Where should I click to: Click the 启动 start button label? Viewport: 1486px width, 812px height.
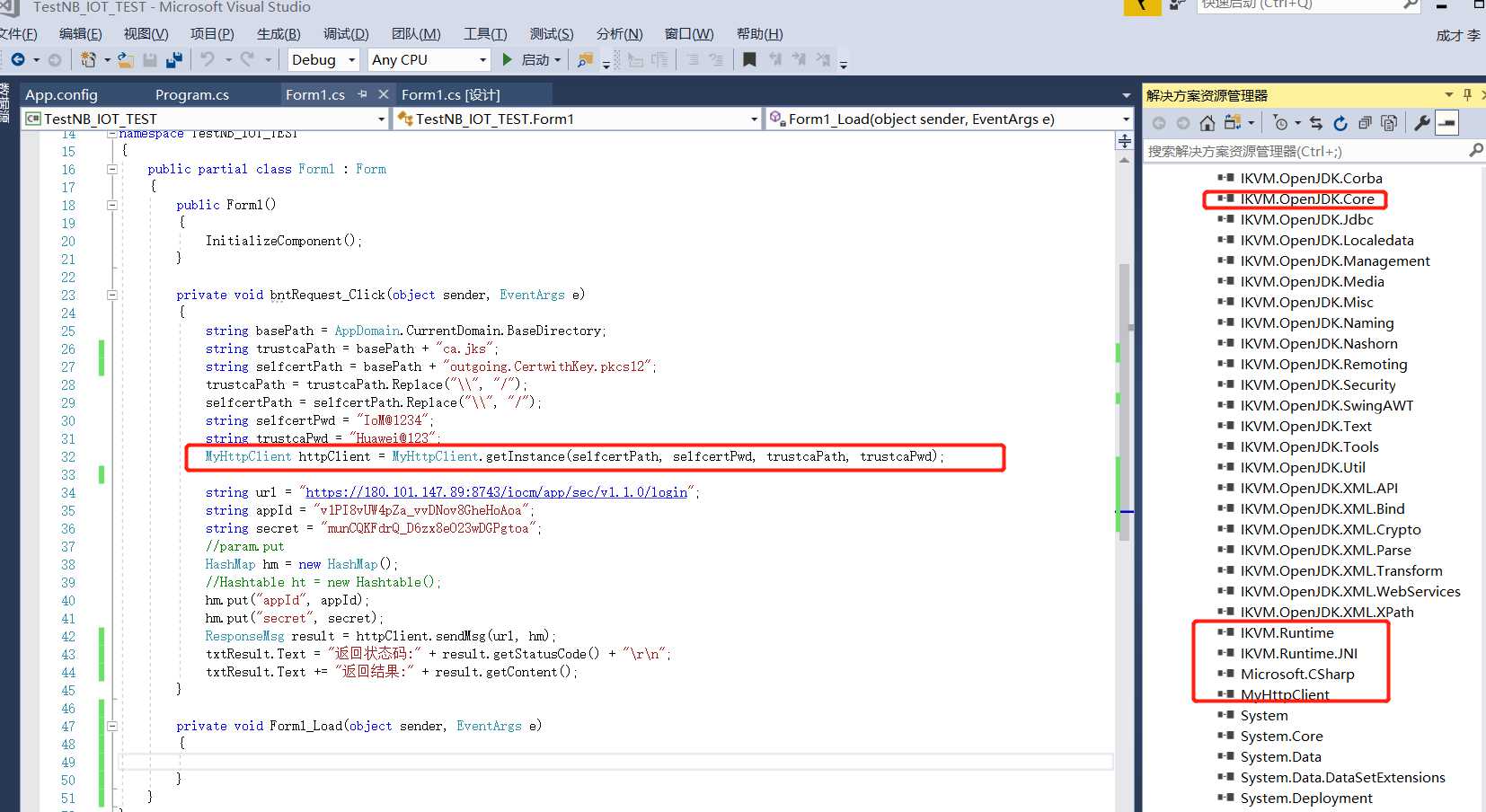tap(535, 60)
